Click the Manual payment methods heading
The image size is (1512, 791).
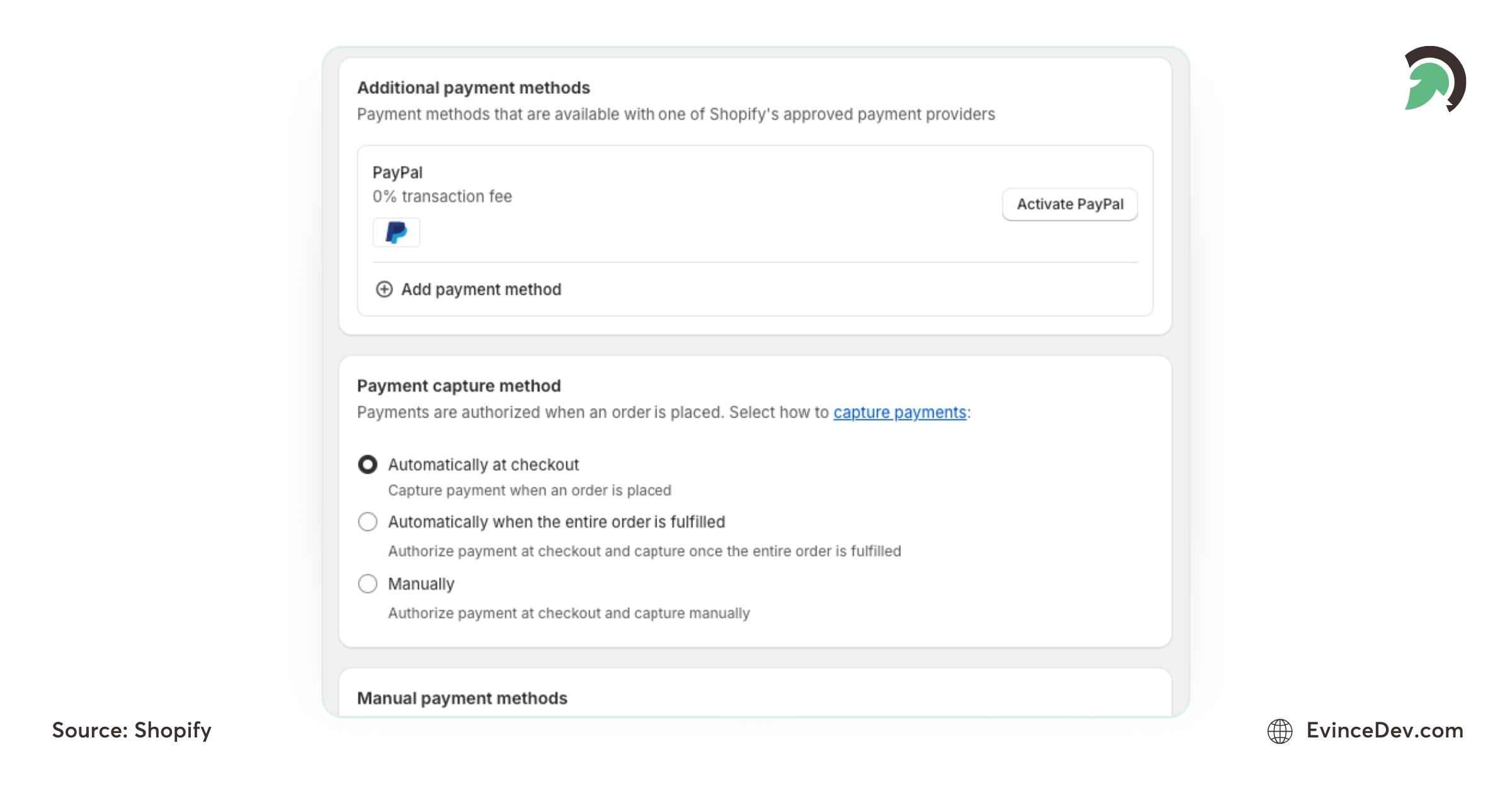(462, 698)
